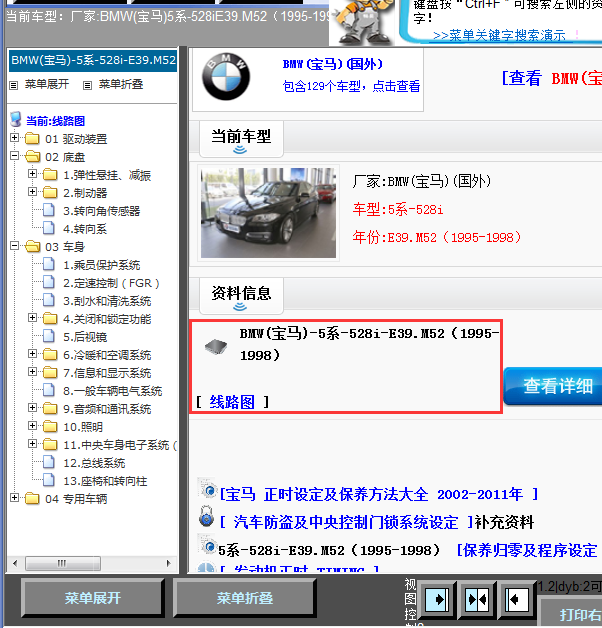Expand 1.弹性悬挂、减振 node

32,174
